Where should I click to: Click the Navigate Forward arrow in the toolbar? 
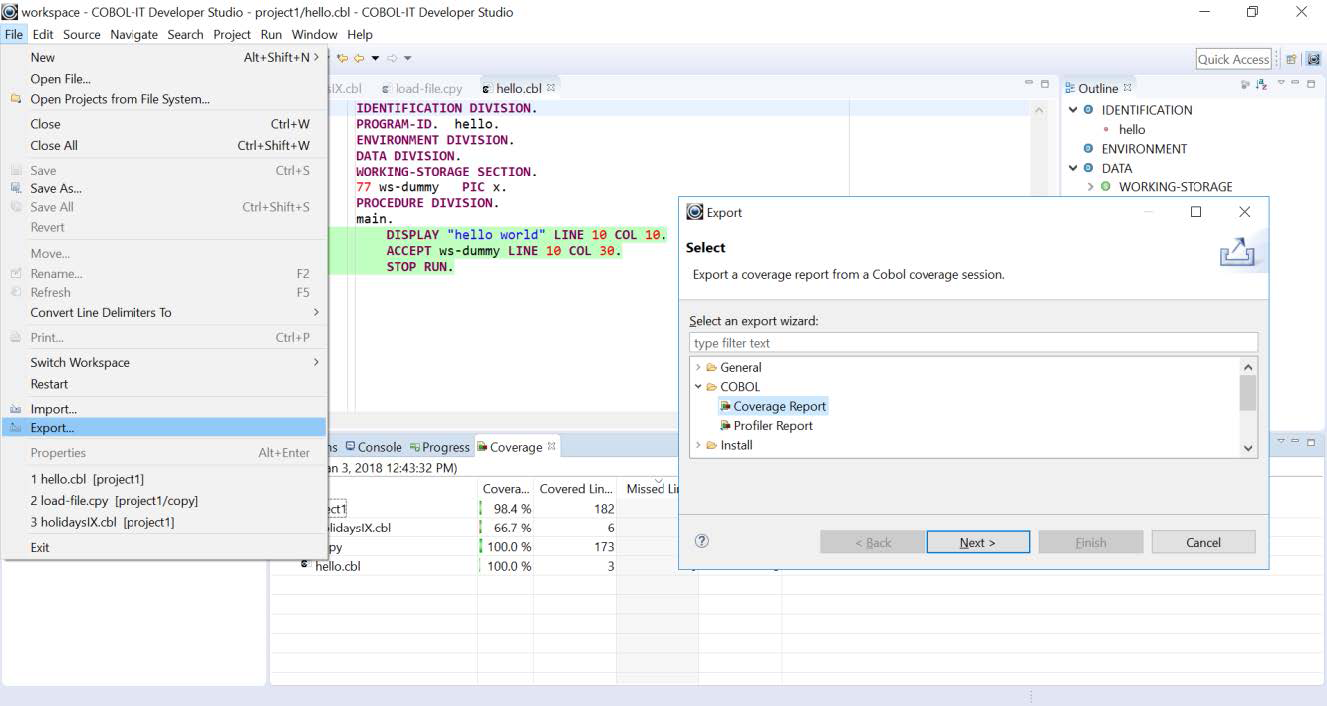(393, 58)
